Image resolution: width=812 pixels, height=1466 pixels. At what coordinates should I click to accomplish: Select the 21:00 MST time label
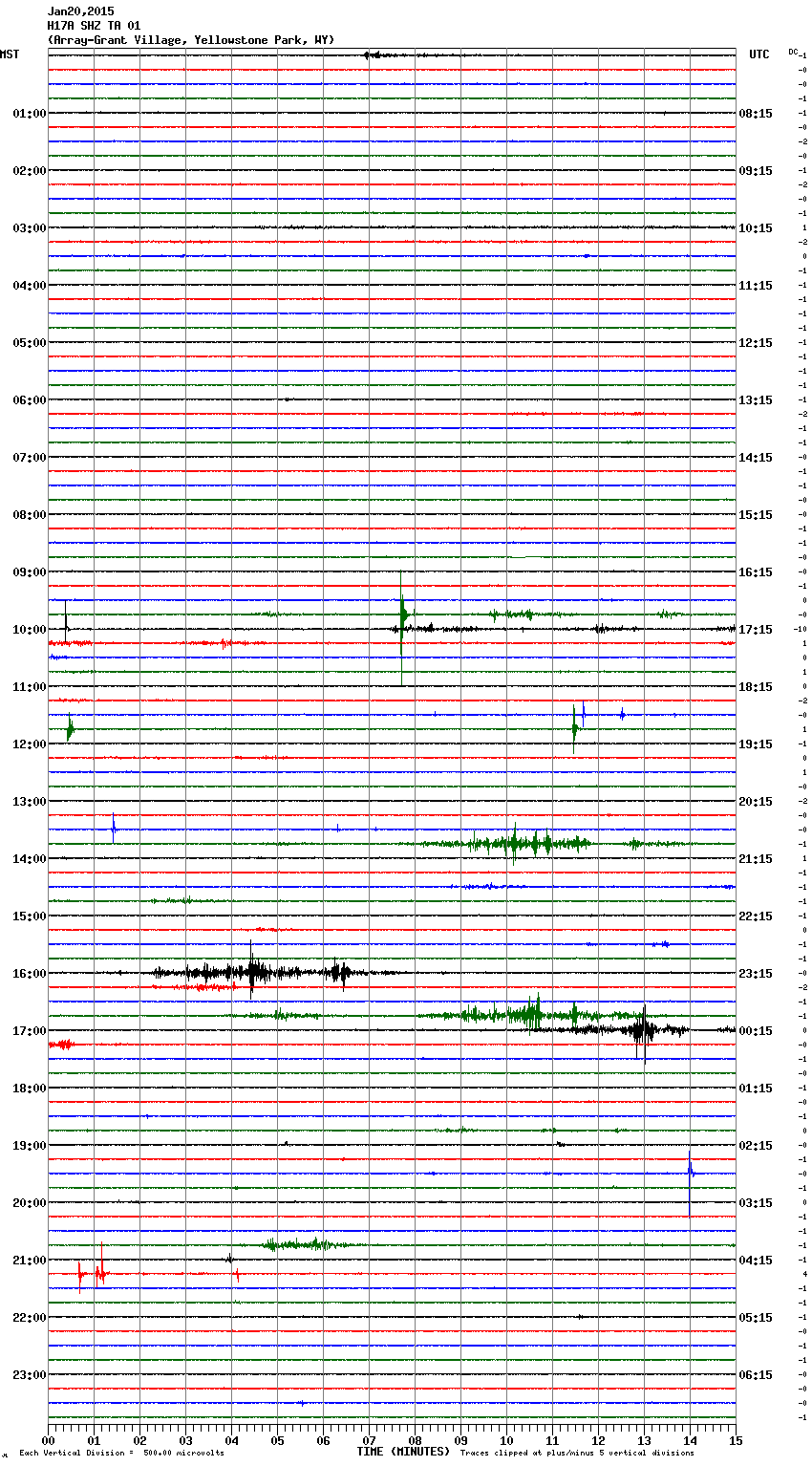(x=29, y=1261)
